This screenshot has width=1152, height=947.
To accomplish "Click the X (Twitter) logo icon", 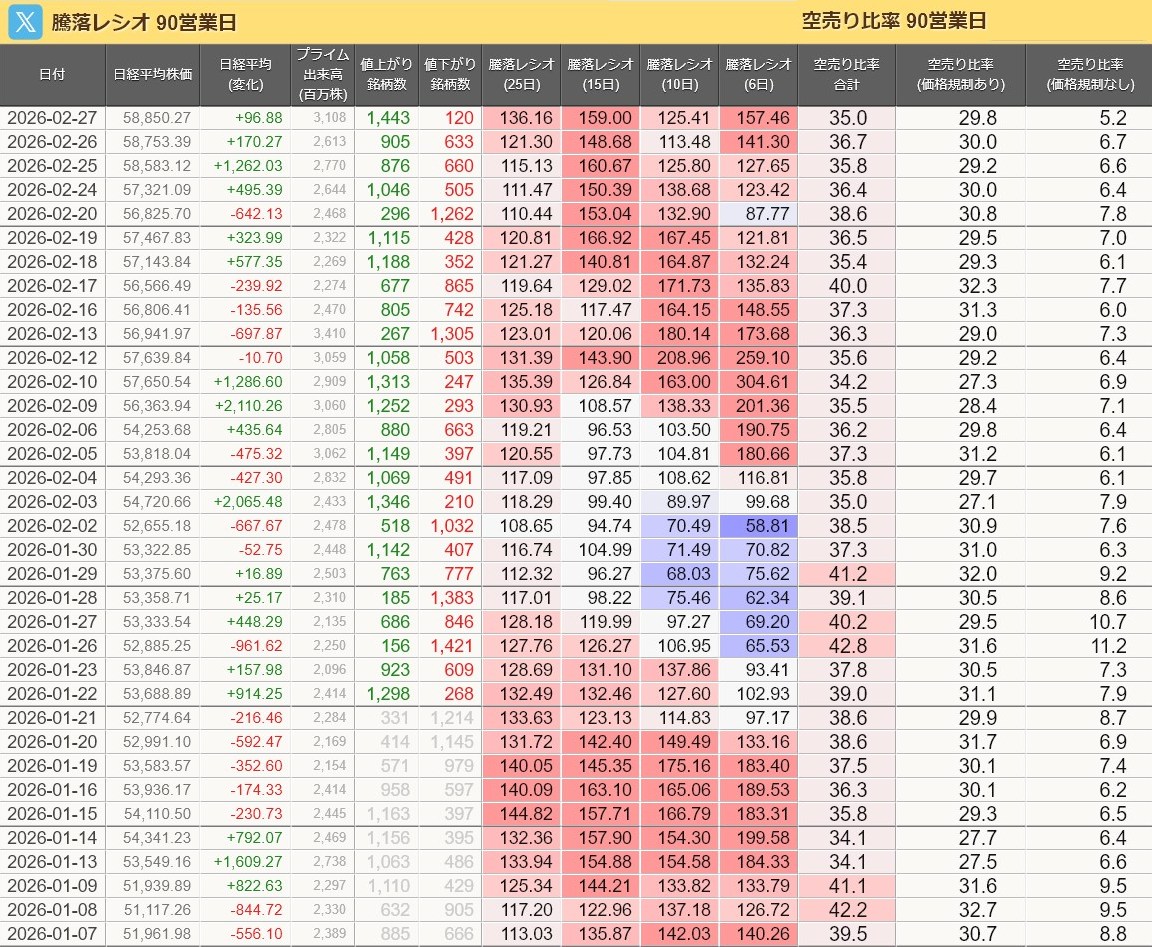I will click(24, 23).
